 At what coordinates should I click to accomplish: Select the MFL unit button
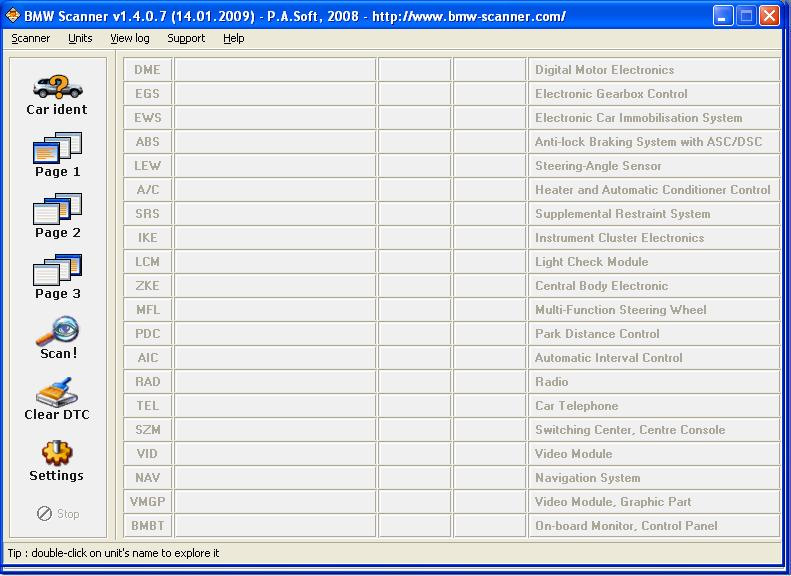pyautogui.click(x=147, y=310)
